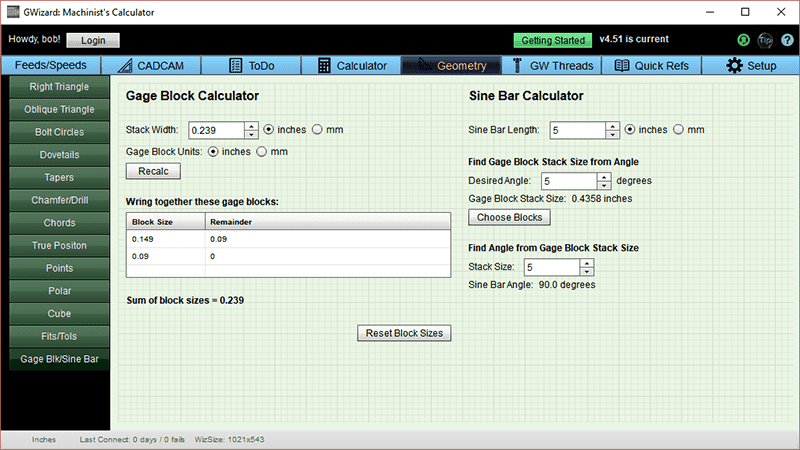The width and height of the screenshot is (800, 450).
Task: Open the Cube calculator
Action: [59, 314]
